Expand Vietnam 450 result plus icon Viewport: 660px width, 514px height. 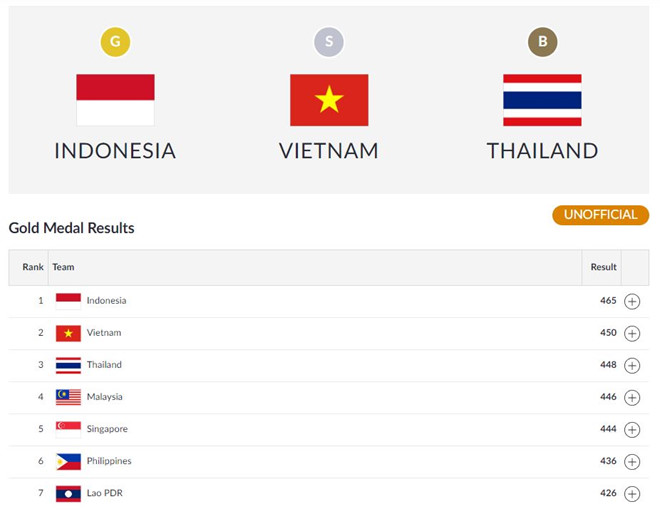tap(632, 333)
